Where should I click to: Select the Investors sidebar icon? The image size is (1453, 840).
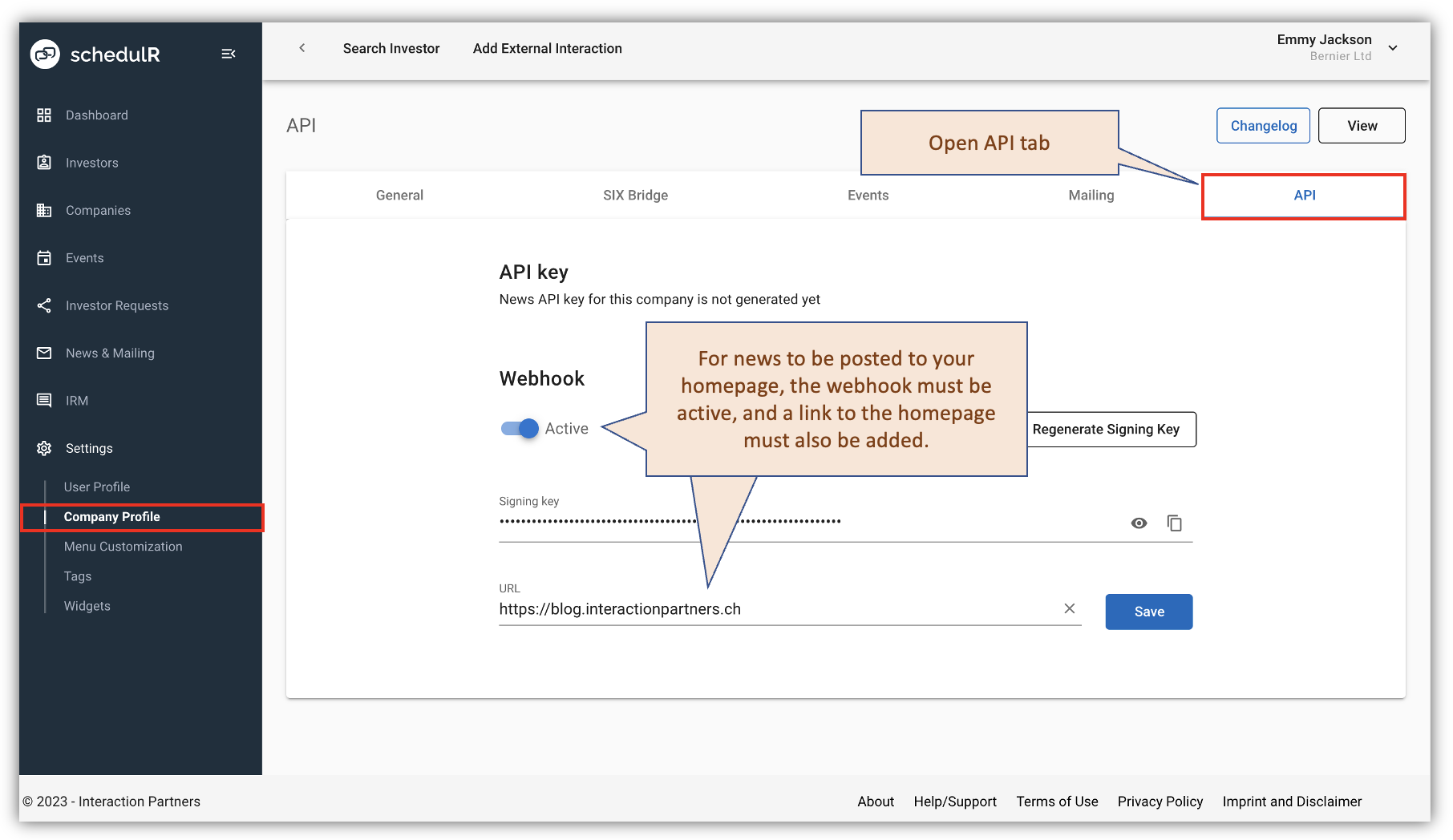(44, 162)
